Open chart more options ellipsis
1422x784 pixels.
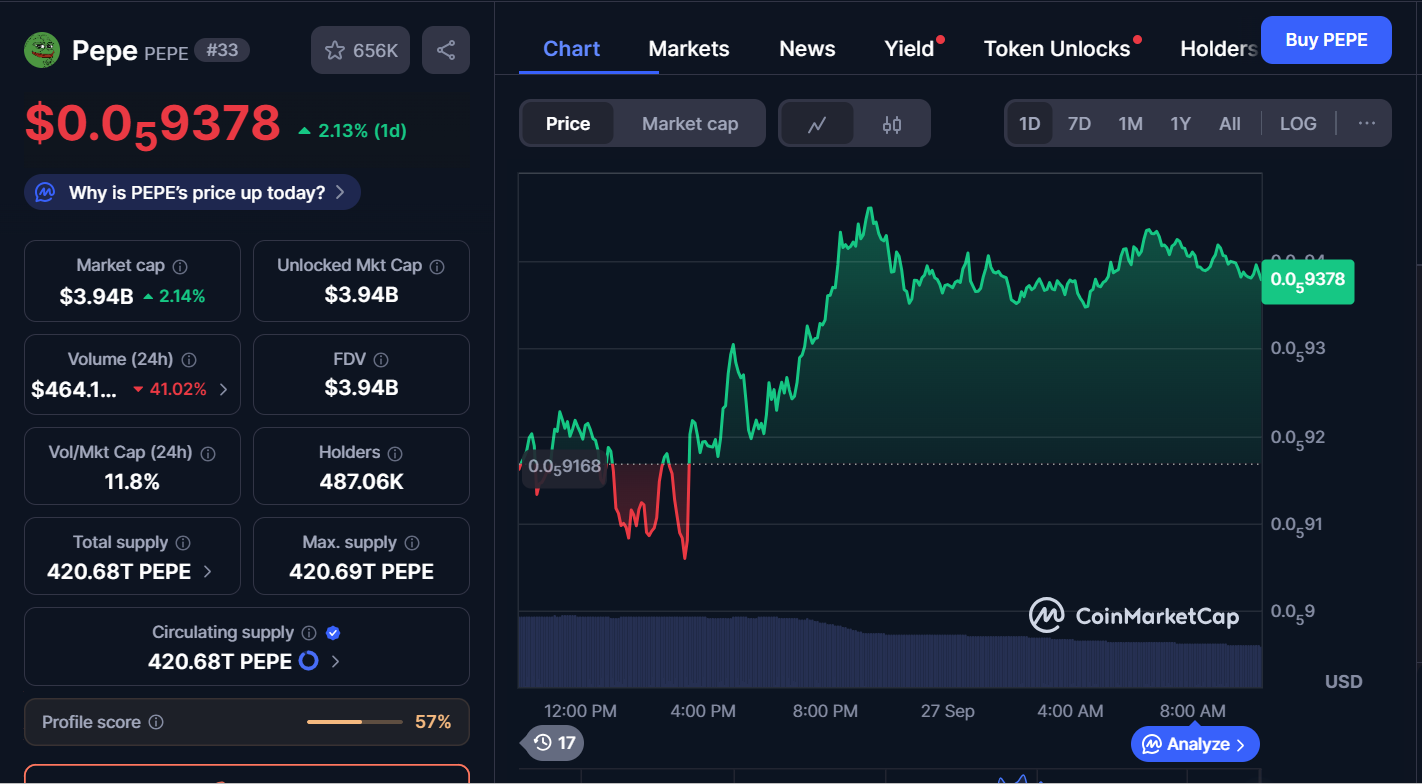pyautogui.click(x=1367, y=123)
